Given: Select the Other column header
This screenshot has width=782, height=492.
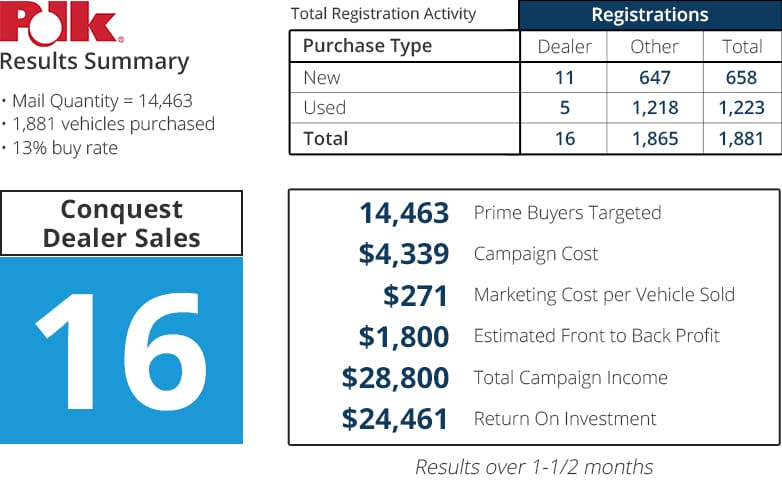Looking at the screenshot, I should (654, 46).
